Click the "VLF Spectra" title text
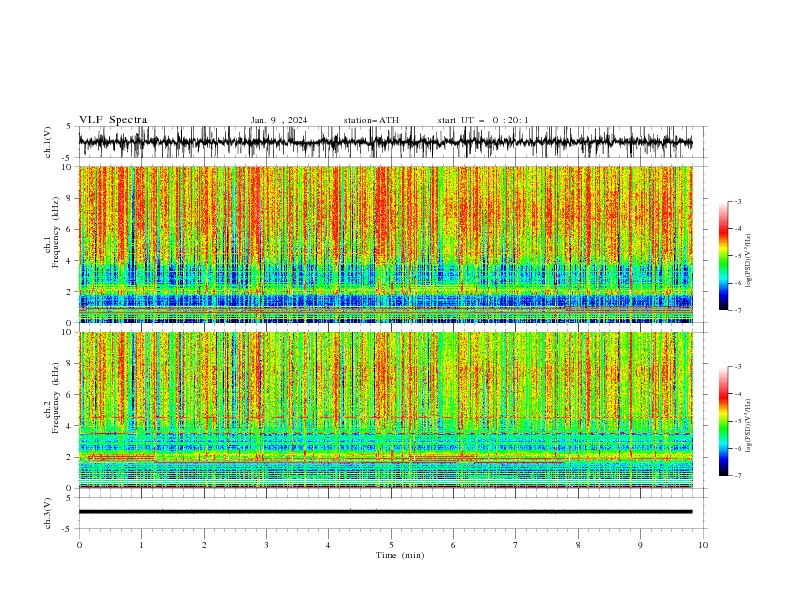792x612 pixels. pos(113,120)
